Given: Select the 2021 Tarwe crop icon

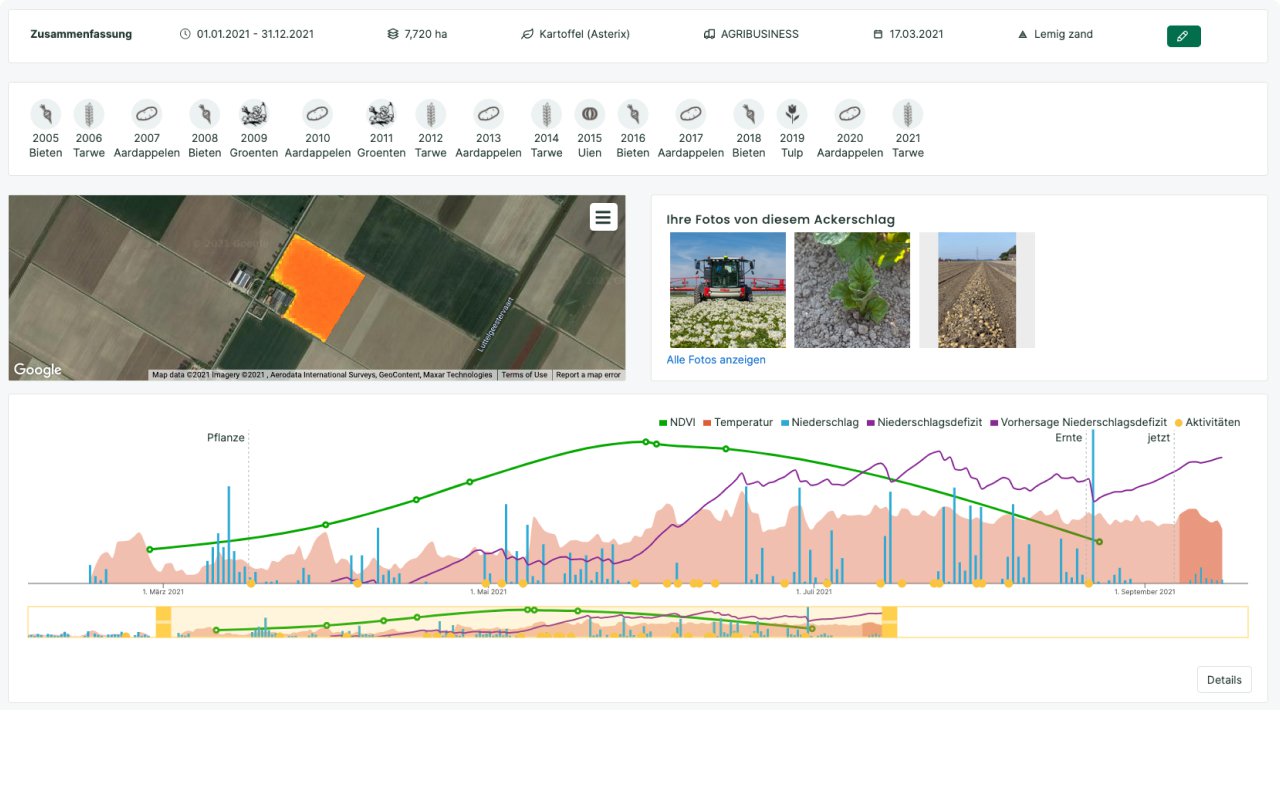Looking at the screenshot, I should (x=908, y=115).
